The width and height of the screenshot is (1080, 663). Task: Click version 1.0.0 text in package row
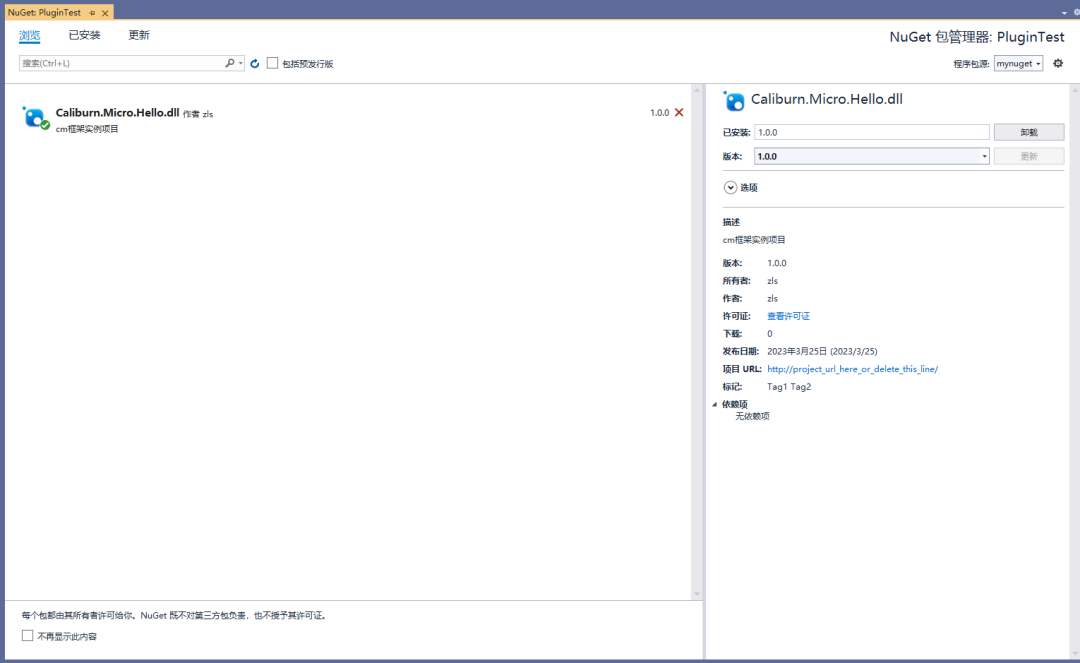[659, 112]
